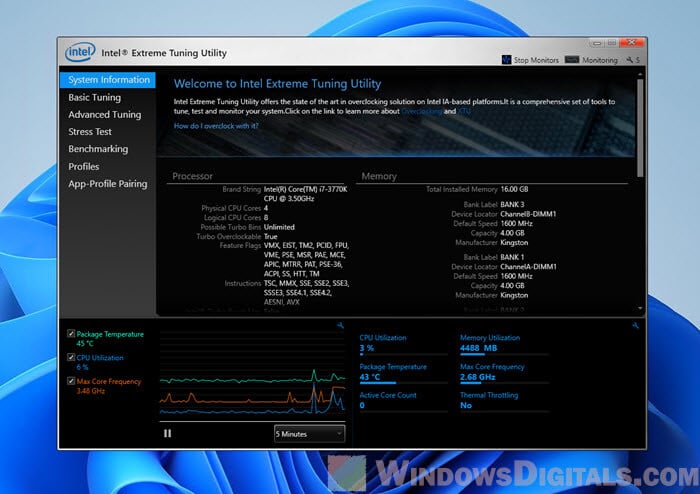Click the Stop Monitors icon
The width and height of the screenshot is (700, 494).
(506, 59)
